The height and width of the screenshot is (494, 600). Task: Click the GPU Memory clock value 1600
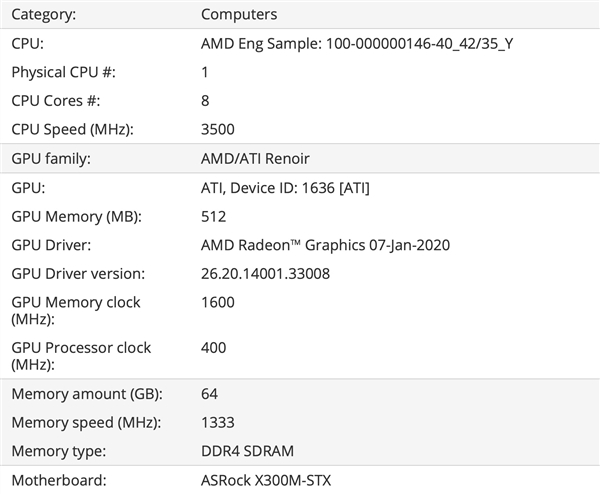point(217,302)
